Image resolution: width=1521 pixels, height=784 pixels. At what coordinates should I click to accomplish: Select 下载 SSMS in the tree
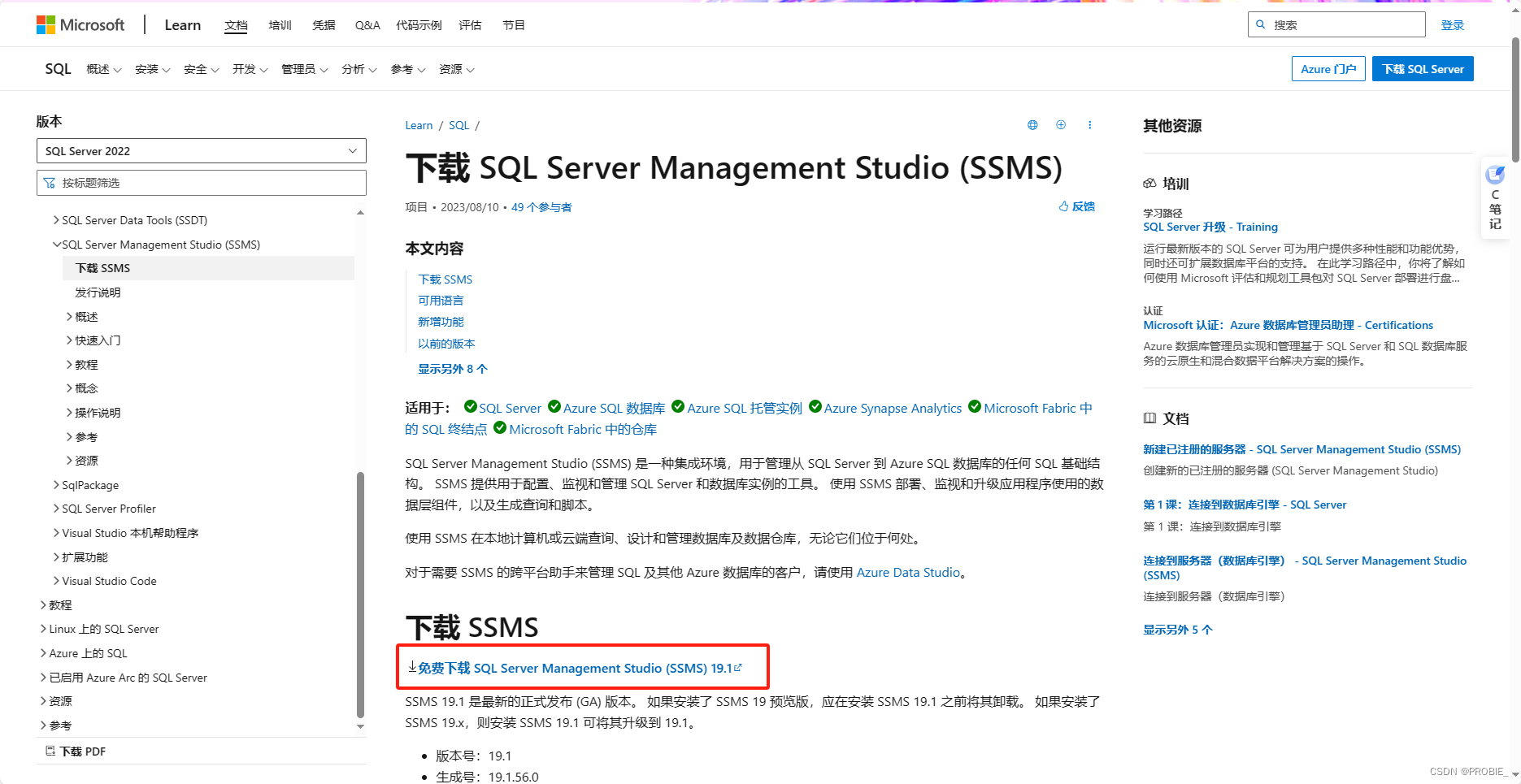pos(208,268)
